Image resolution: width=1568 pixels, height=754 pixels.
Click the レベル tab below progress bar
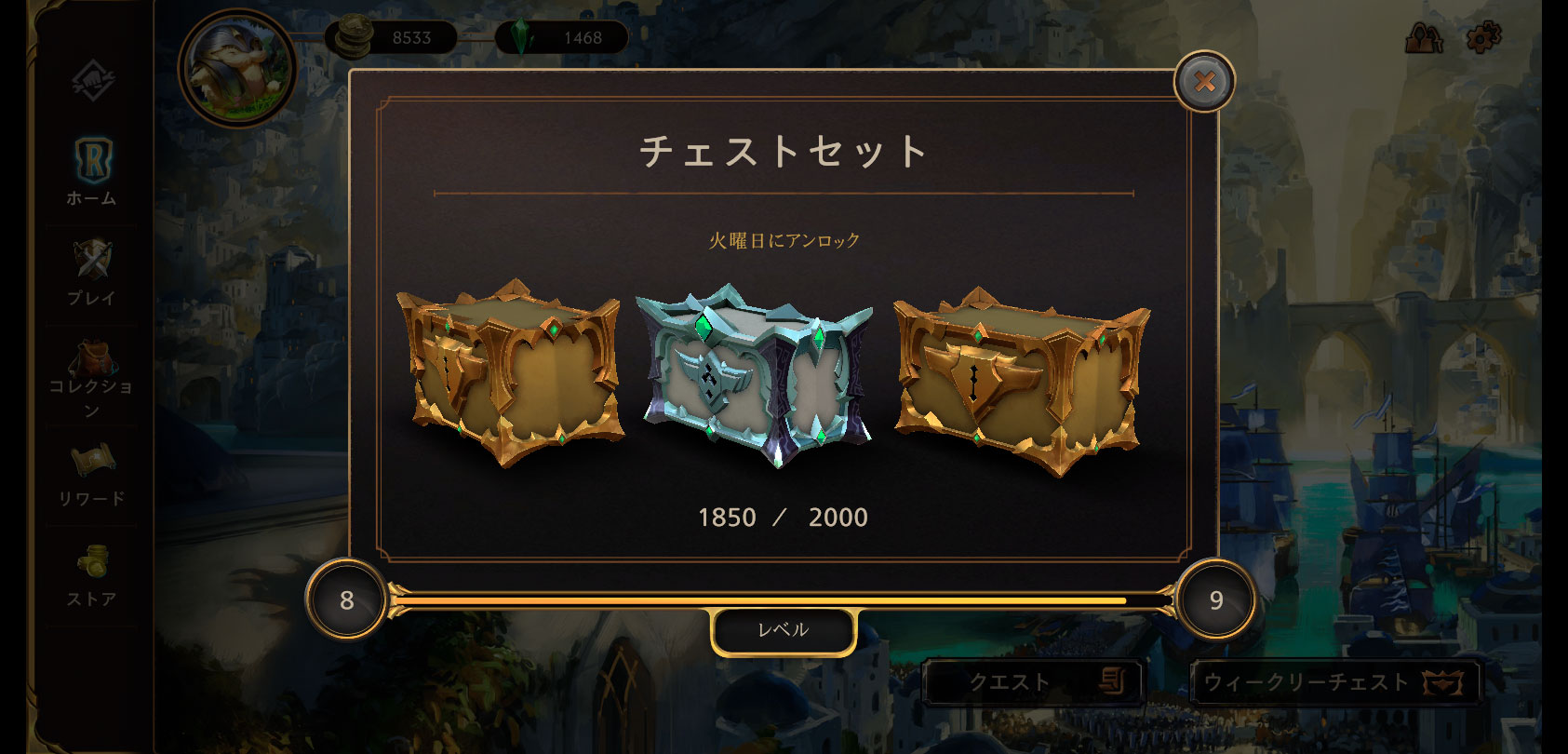click(x=783, y=630)
